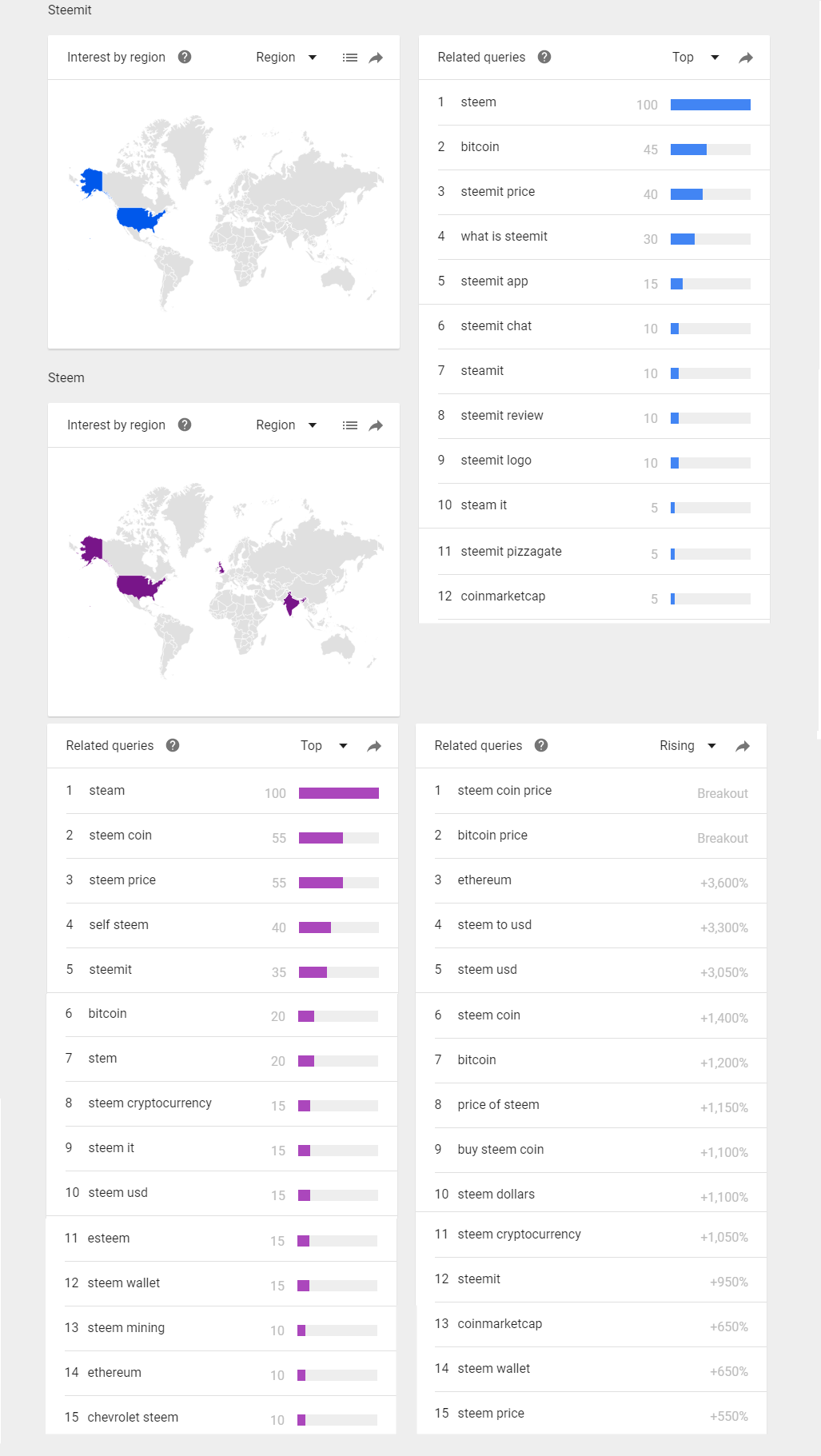Viewport: 821px width, 1456px height.
Task: Open help icon on Steem Top related queries
Action: pyautogui.click(x=173, y=745)
